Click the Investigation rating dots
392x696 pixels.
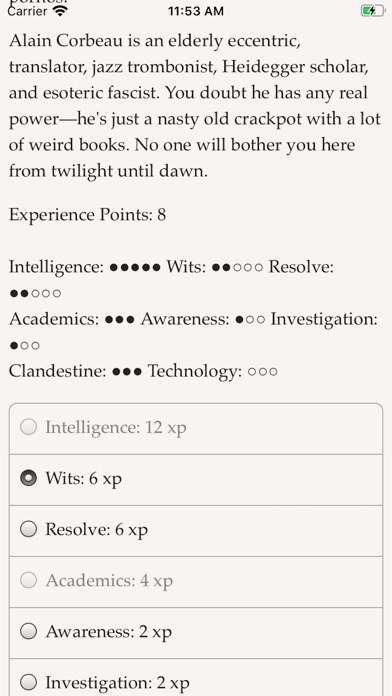(x=25, y=345)
